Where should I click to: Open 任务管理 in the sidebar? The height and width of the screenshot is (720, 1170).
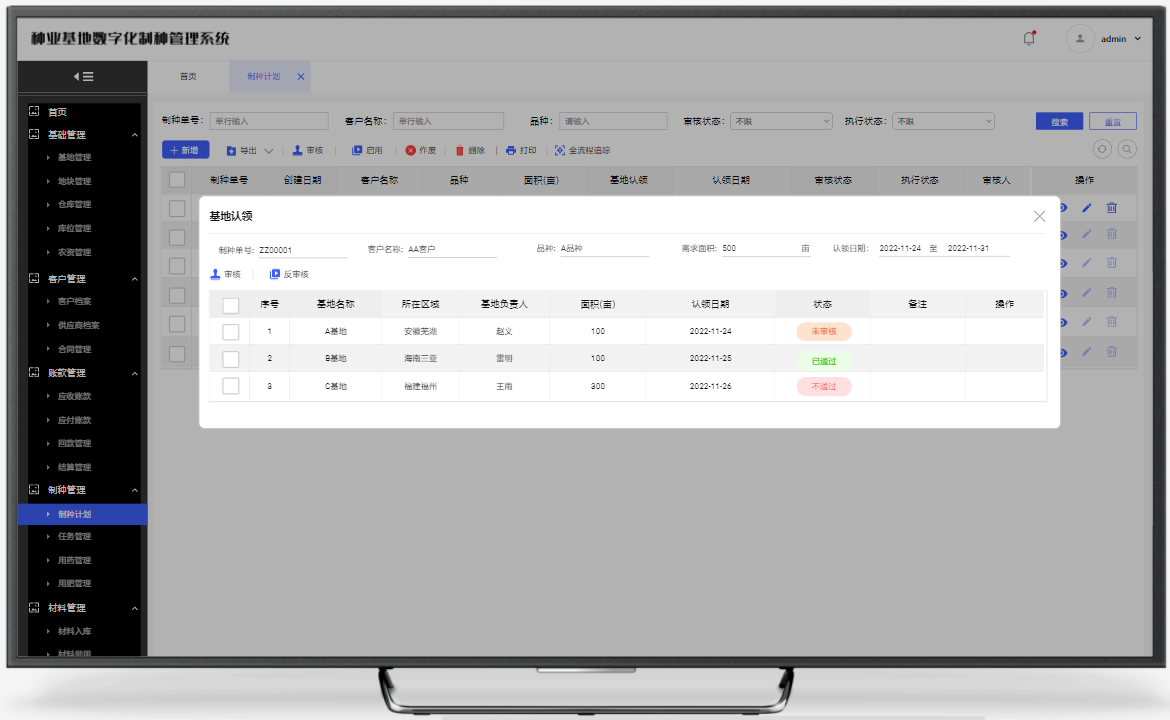coord(74,537)
